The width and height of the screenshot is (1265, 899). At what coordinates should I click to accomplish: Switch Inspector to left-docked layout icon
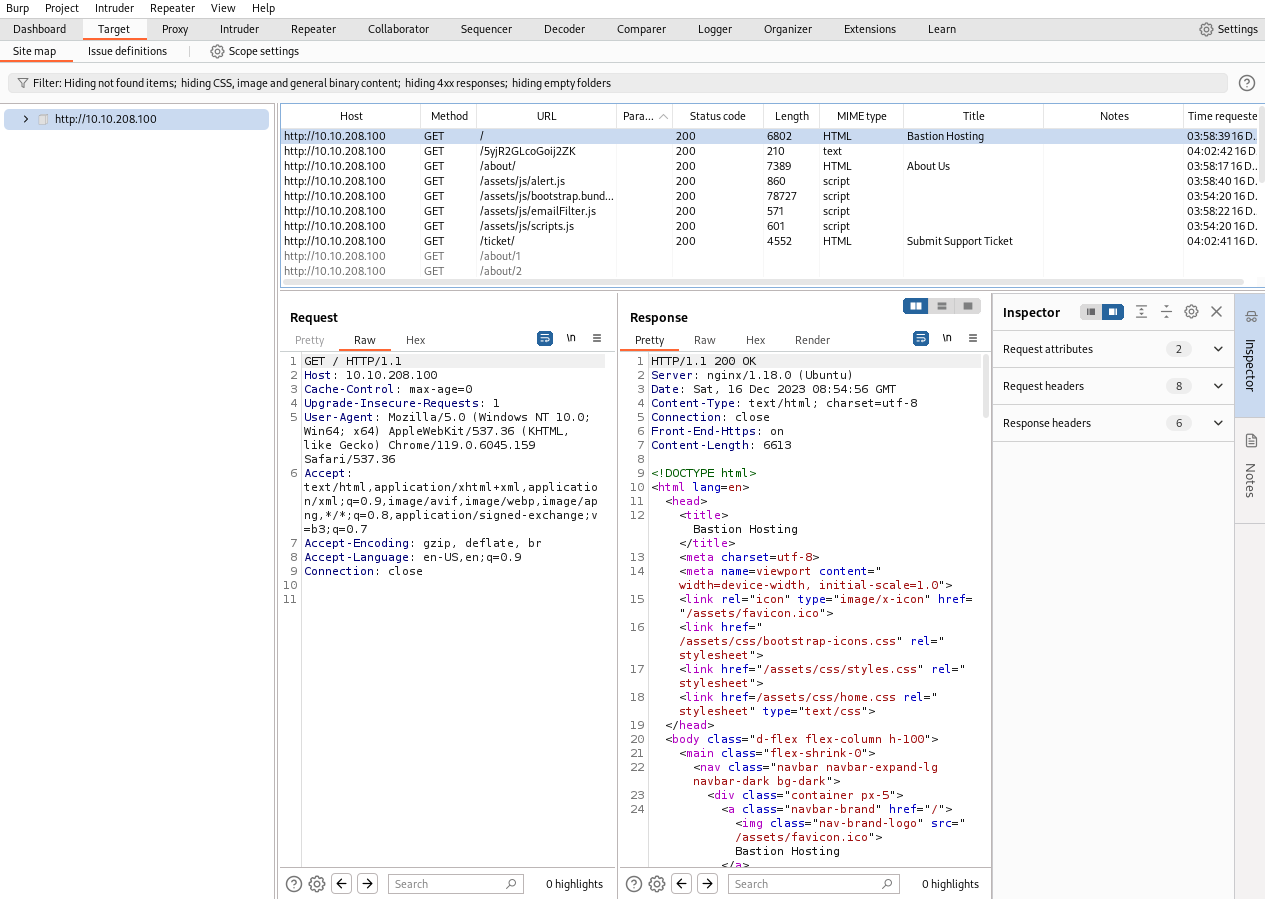coord(1091,312)
